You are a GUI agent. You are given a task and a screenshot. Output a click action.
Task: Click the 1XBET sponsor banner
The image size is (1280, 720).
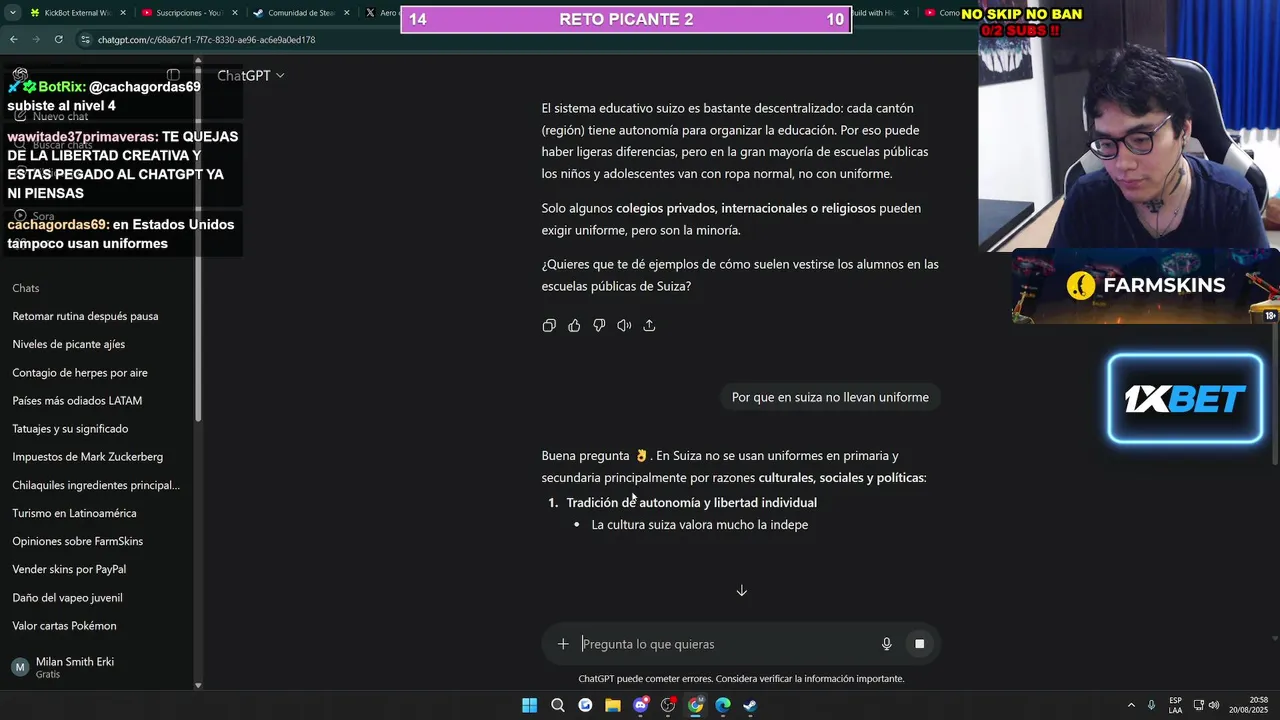click(x=1185, y=398)
